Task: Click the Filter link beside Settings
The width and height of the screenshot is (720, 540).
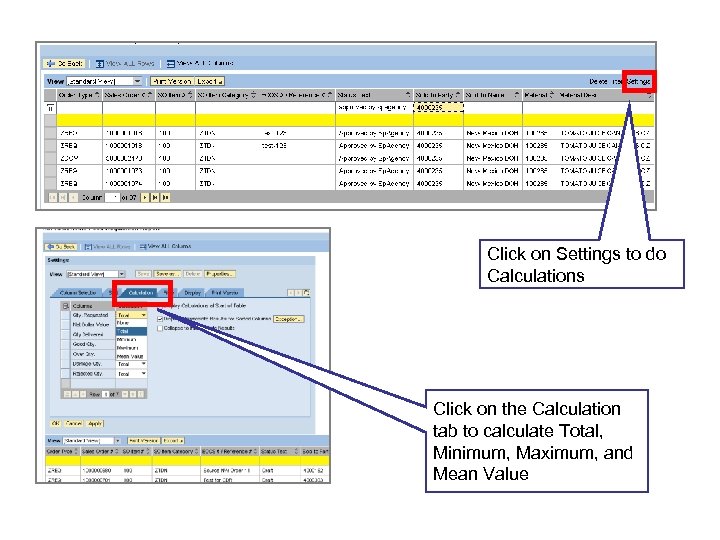Action: pos(618,81)
